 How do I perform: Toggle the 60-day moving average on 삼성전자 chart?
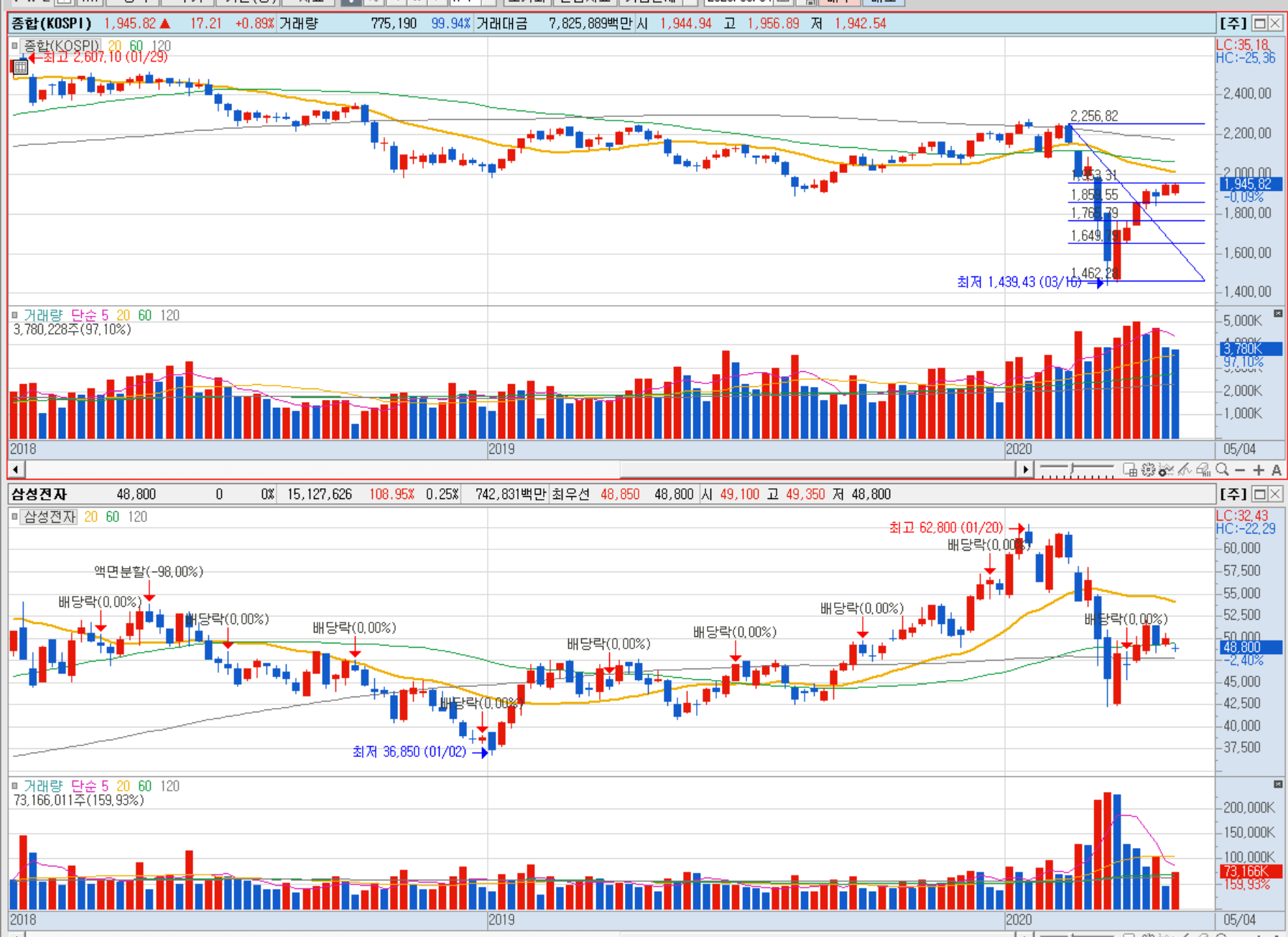click(x=113, y=517)
